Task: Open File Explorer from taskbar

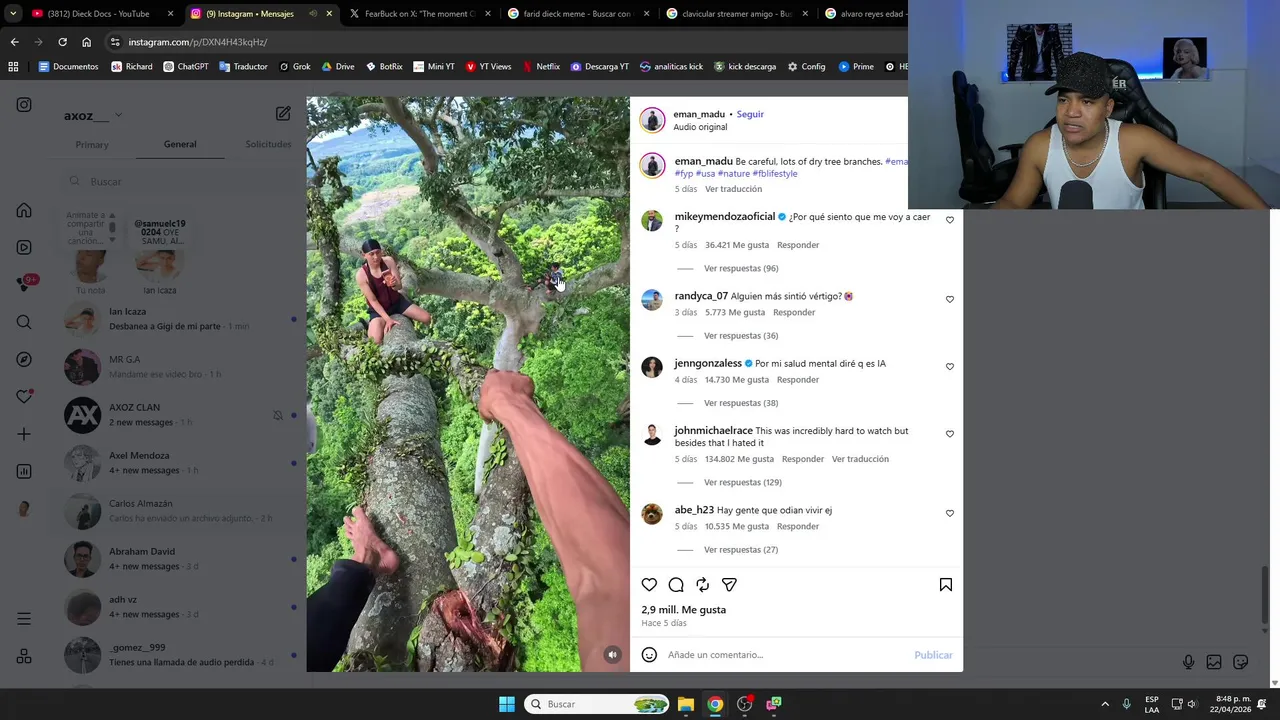Action: pos(686,704)
